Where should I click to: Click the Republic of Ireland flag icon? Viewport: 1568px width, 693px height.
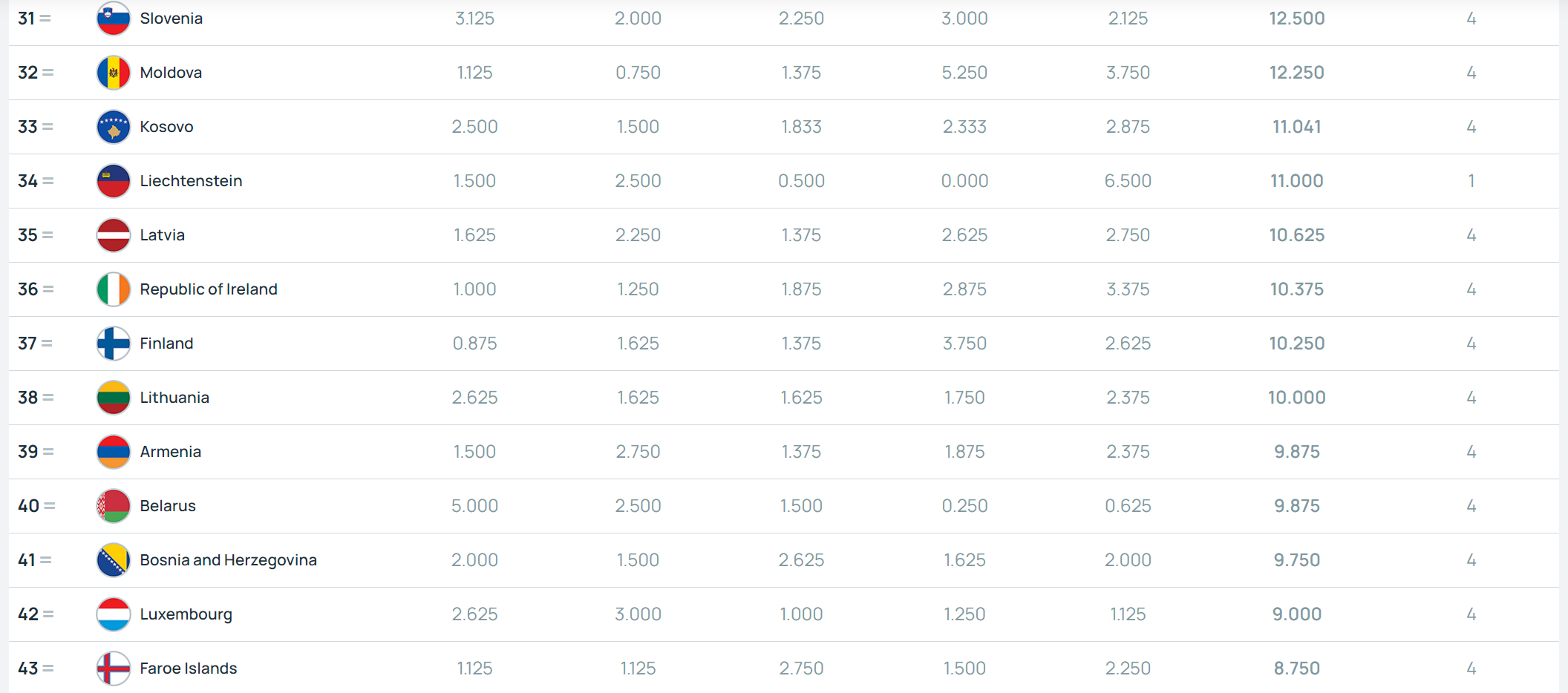(114, 289)
